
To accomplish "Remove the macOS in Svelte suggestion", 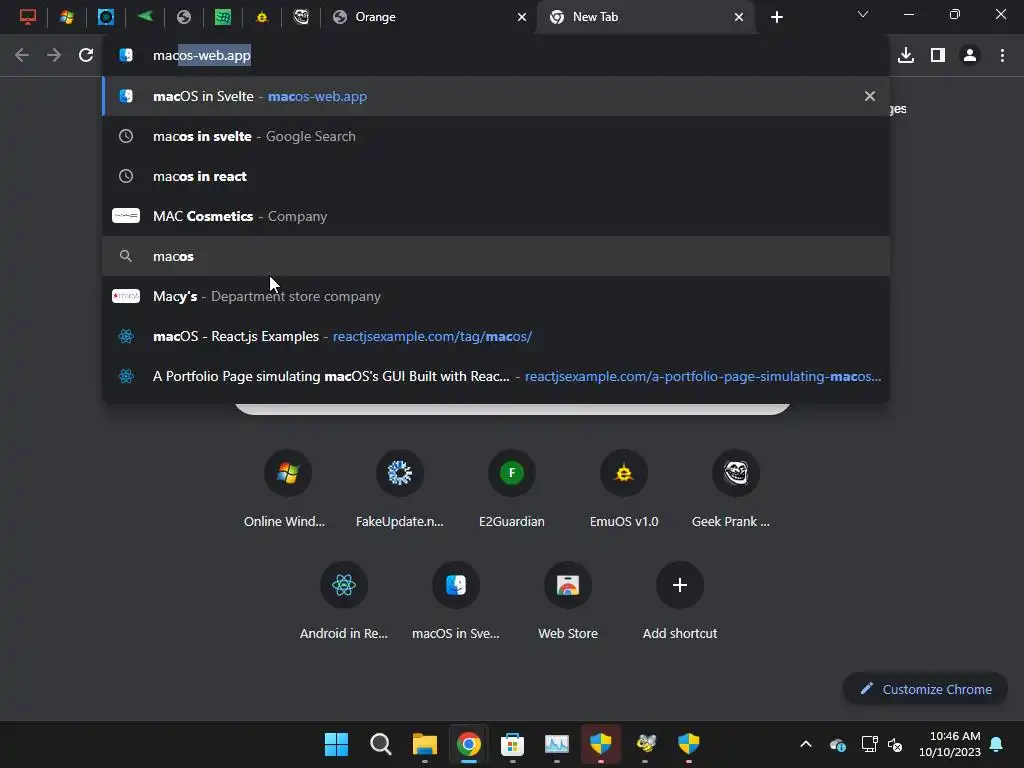I will (870, 96).
